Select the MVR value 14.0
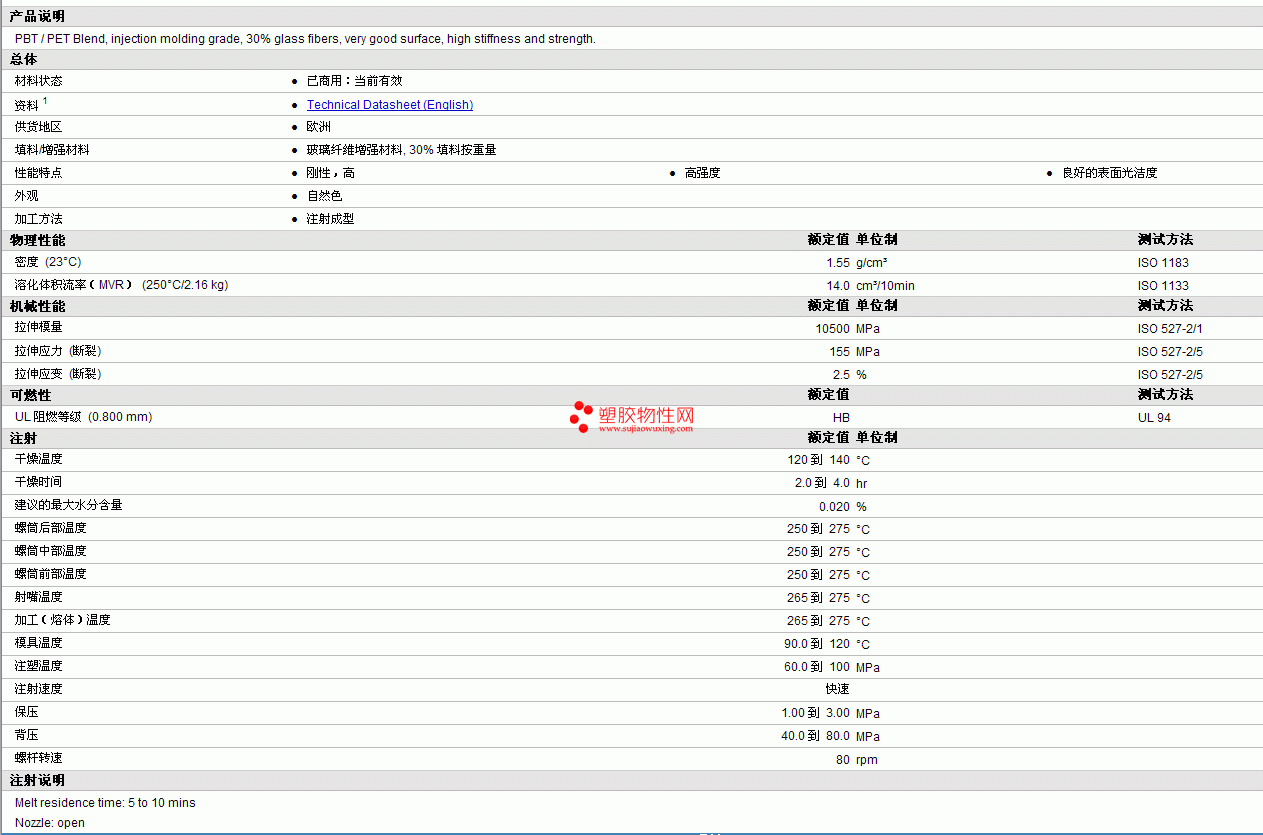Viewport: 1263px width, 835px height. click(838, 286)
